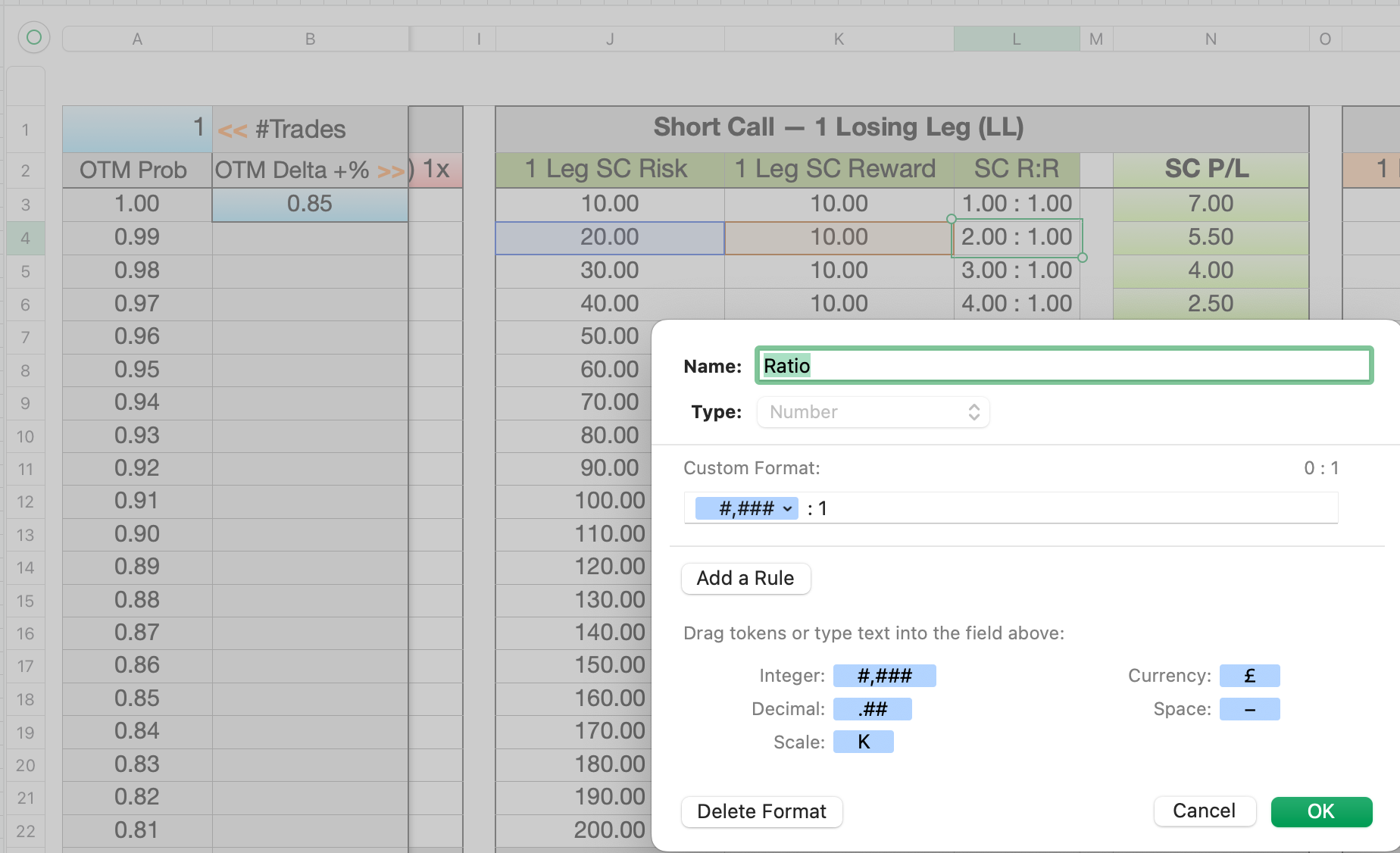Click the 4.00 cell under SC P/L
1400x853 pixels.
(x=1211, y=271)
